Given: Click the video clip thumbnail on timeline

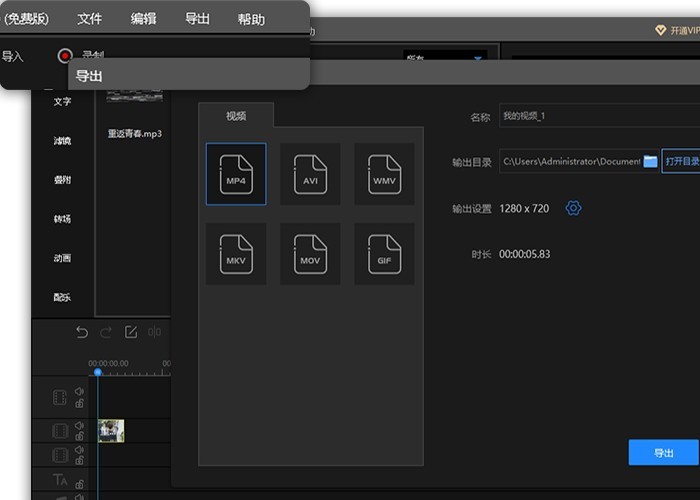Looking at the screenshot, I should coord(111,431).
